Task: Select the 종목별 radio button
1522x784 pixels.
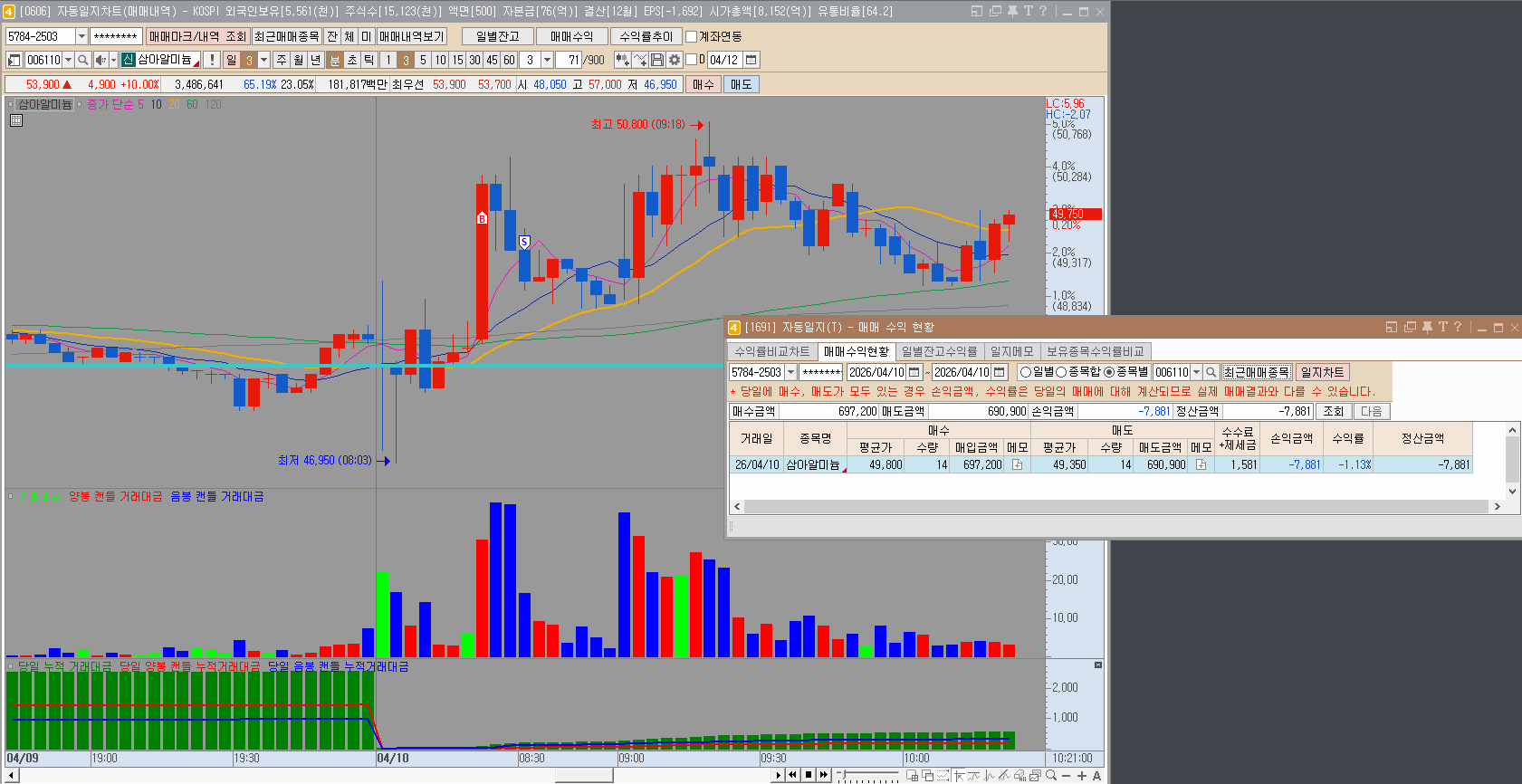Action: (x=1109, y=372)
